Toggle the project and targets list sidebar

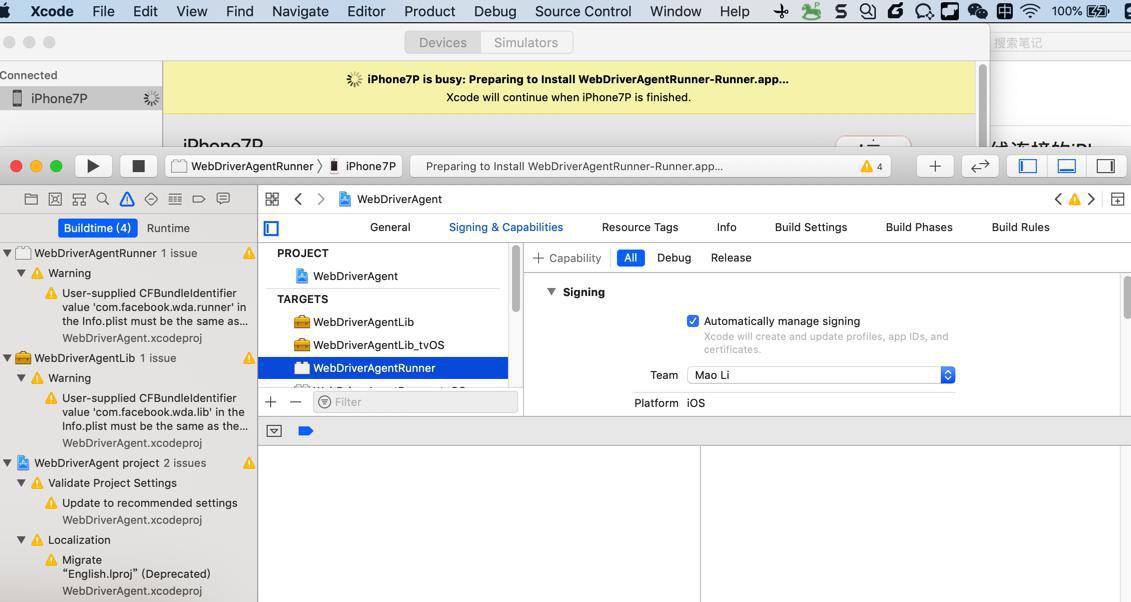click(x=271, y=229)
